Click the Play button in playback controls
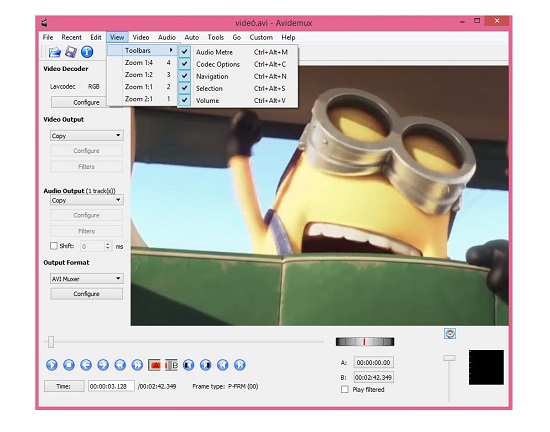 point(52,365)
